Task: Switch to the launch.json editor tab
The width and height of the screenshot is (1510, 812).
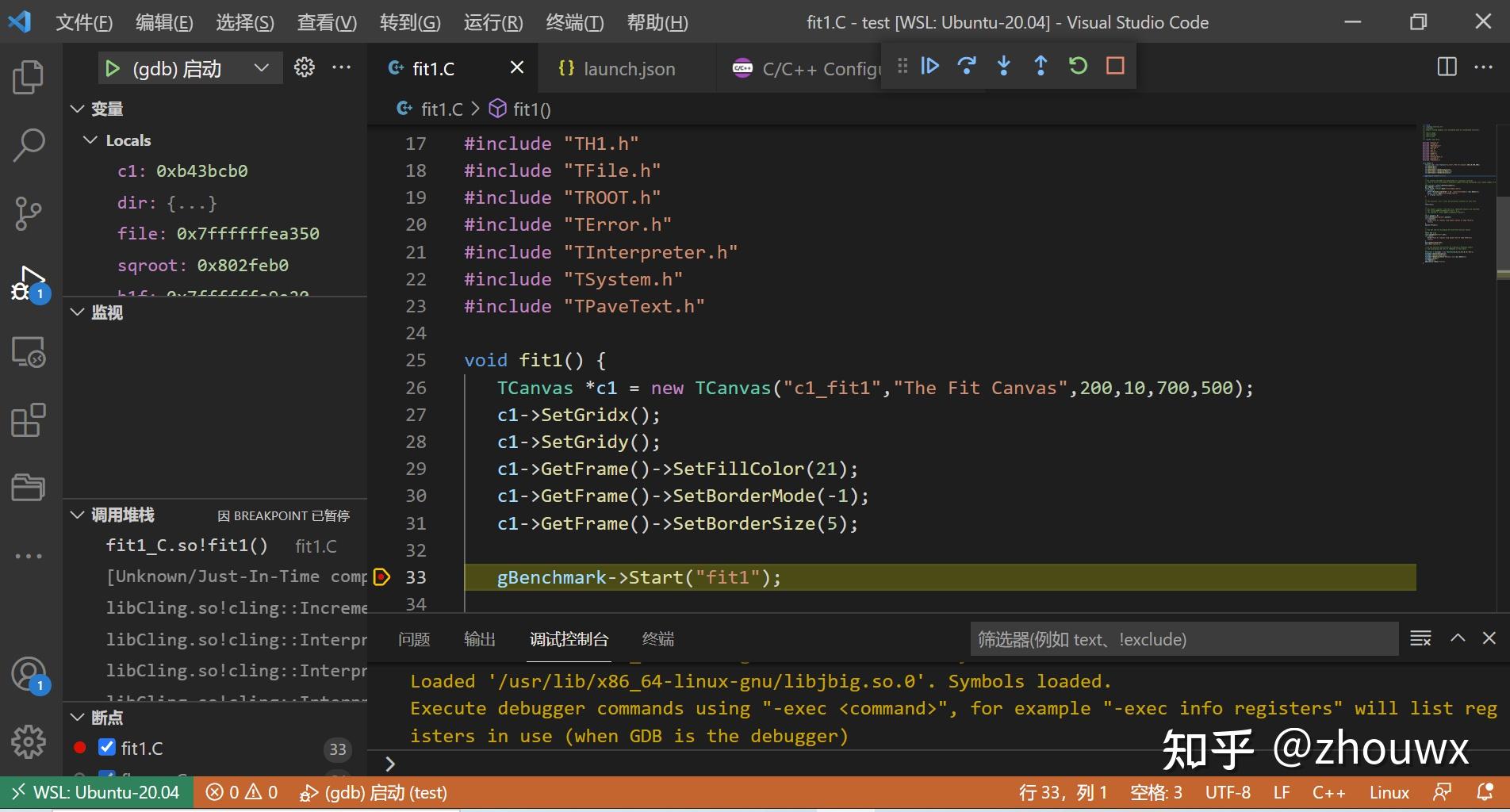Action: click(628, 69)
